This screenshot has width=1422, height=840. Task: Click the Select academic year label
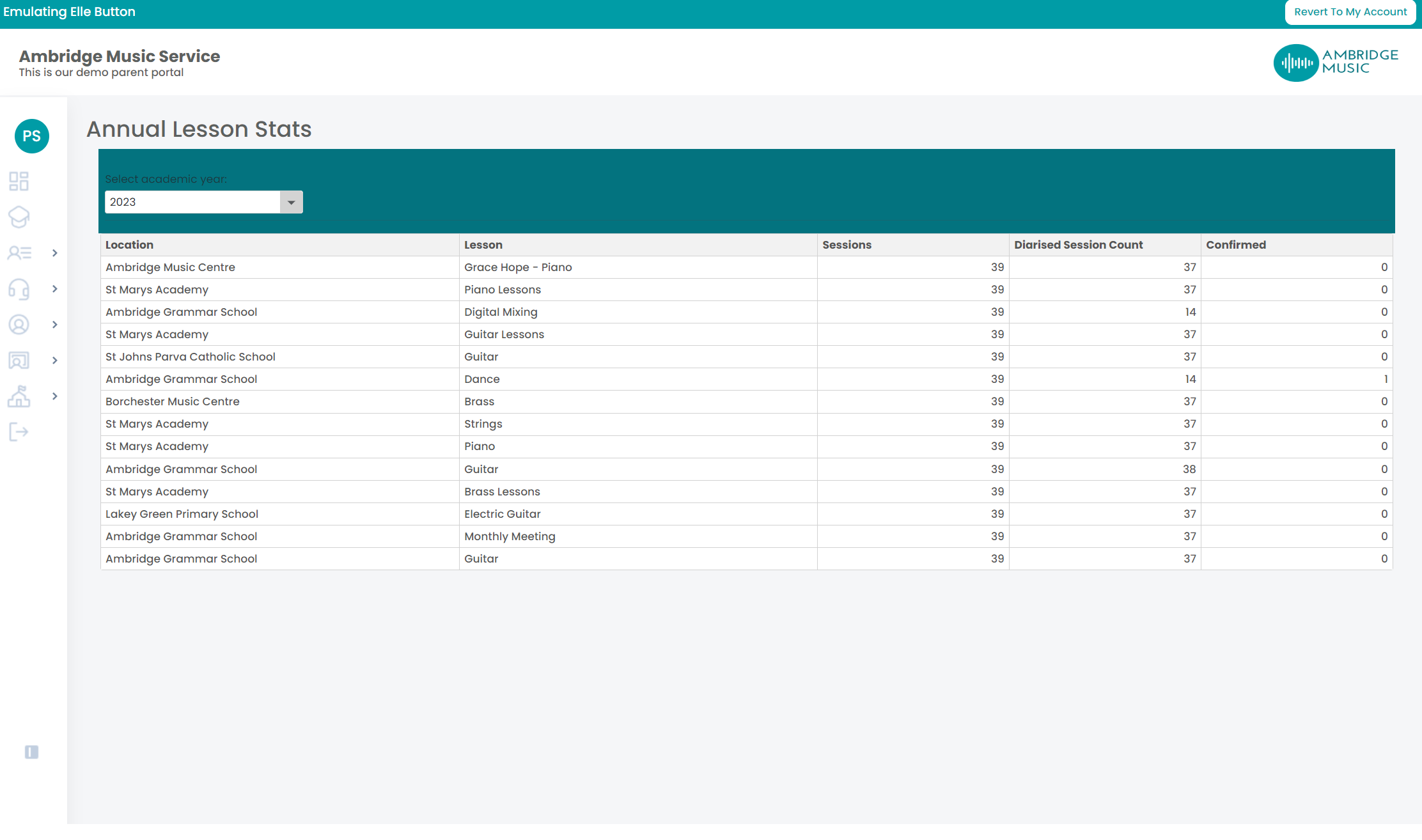click(x=166, y=179)
